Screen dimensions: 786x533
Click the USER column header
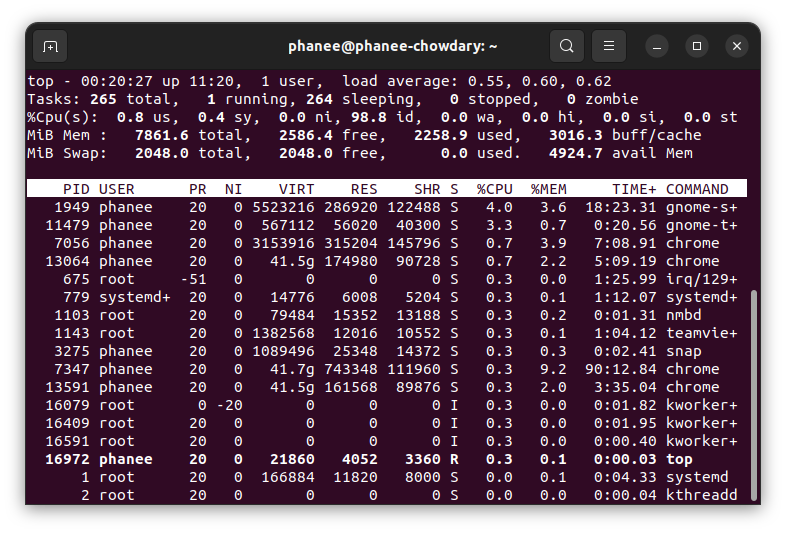pyautogui.click(x=116, y=189)
